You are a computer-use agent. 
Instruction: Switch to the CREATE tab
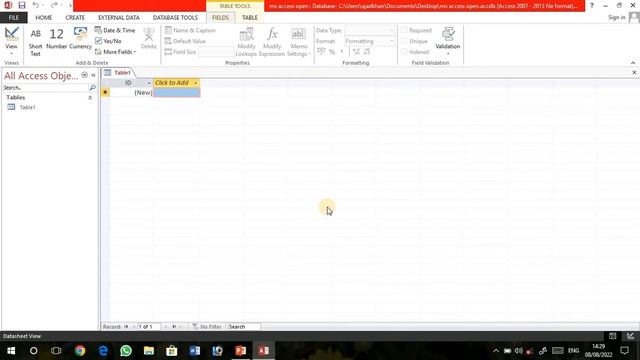[x=75, y=18]
